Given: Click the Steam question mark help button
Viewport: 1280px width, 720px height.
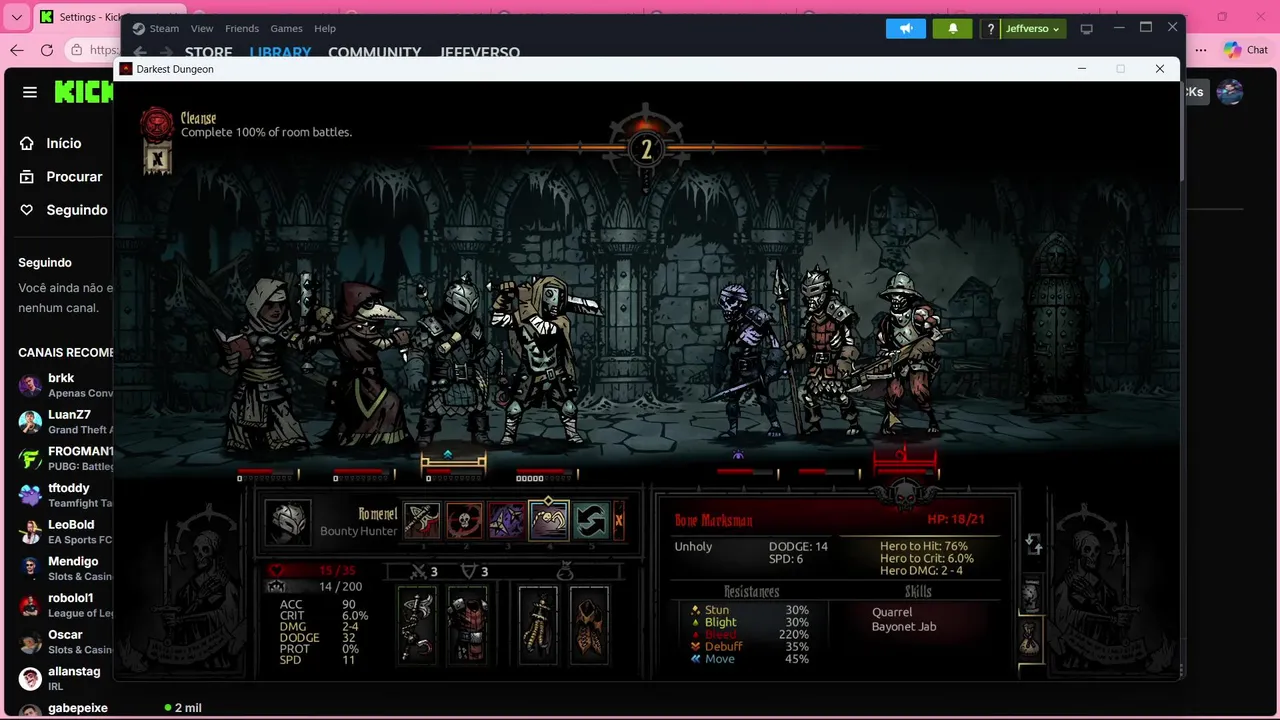Looking at the screenshot, I should tap(991, 29).
